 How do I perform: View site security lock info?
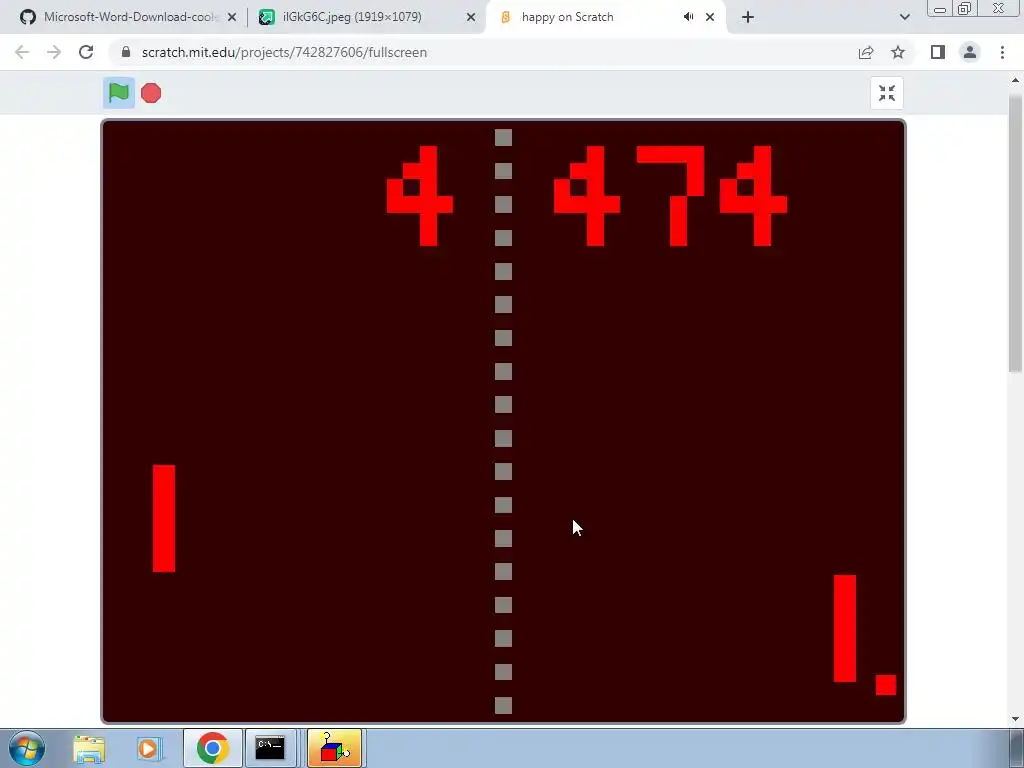[x=126, y=52]
